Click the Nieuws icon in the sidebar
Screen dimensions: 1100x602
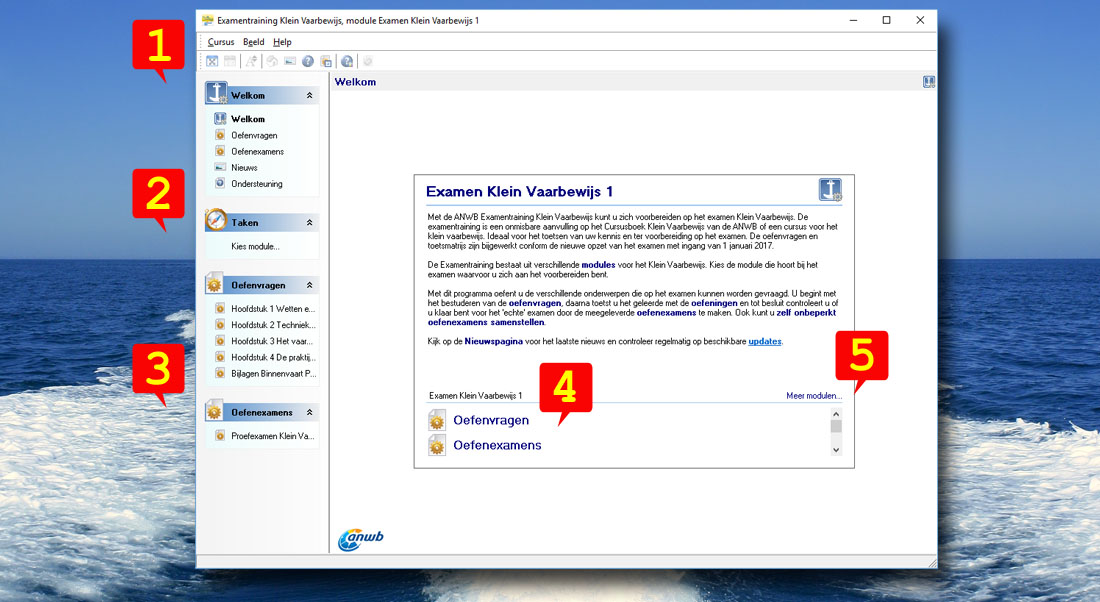pos(221,168)
